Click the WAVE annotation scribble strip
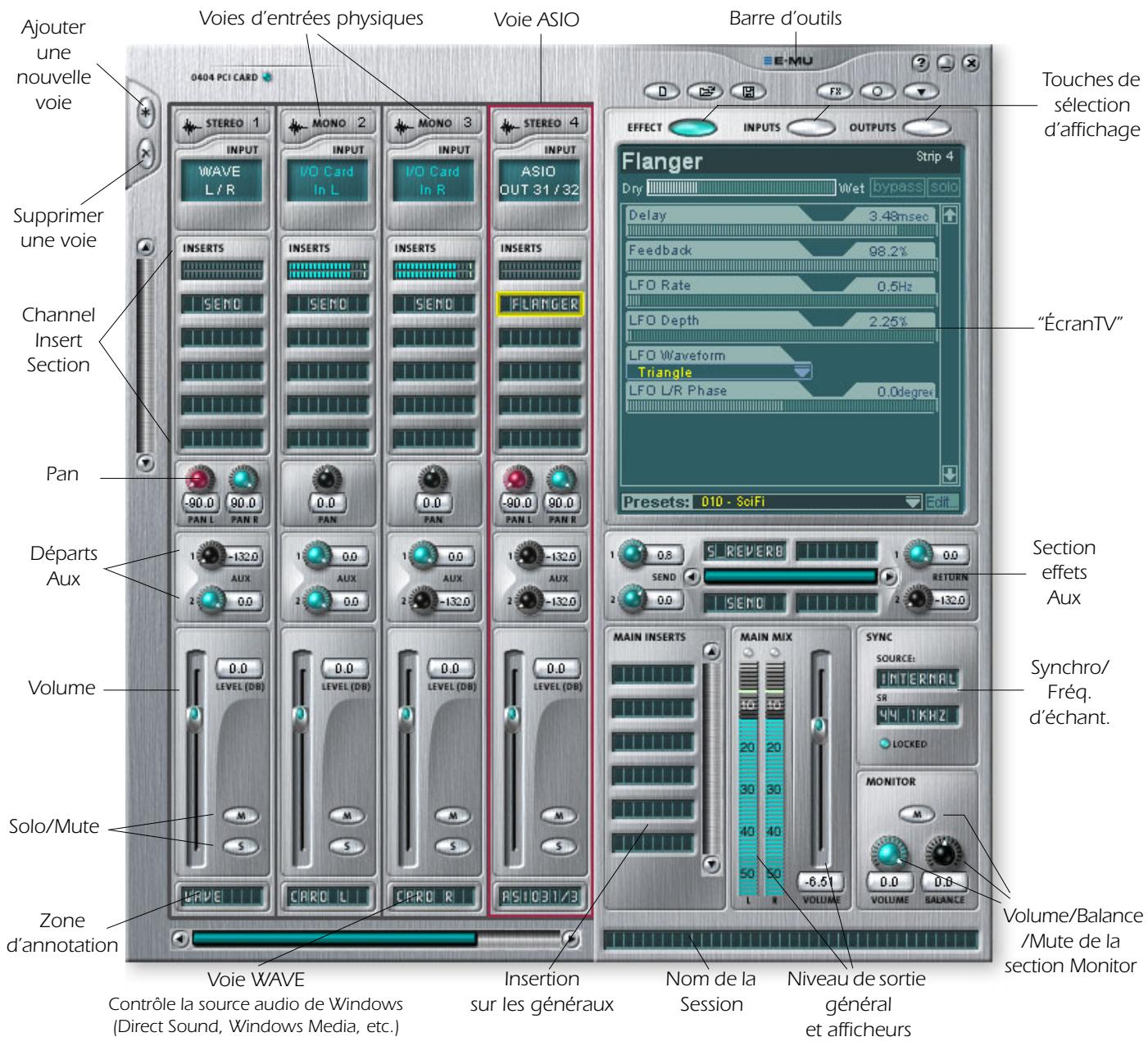Screen dimensions: 1148x1046 point(222,897)
